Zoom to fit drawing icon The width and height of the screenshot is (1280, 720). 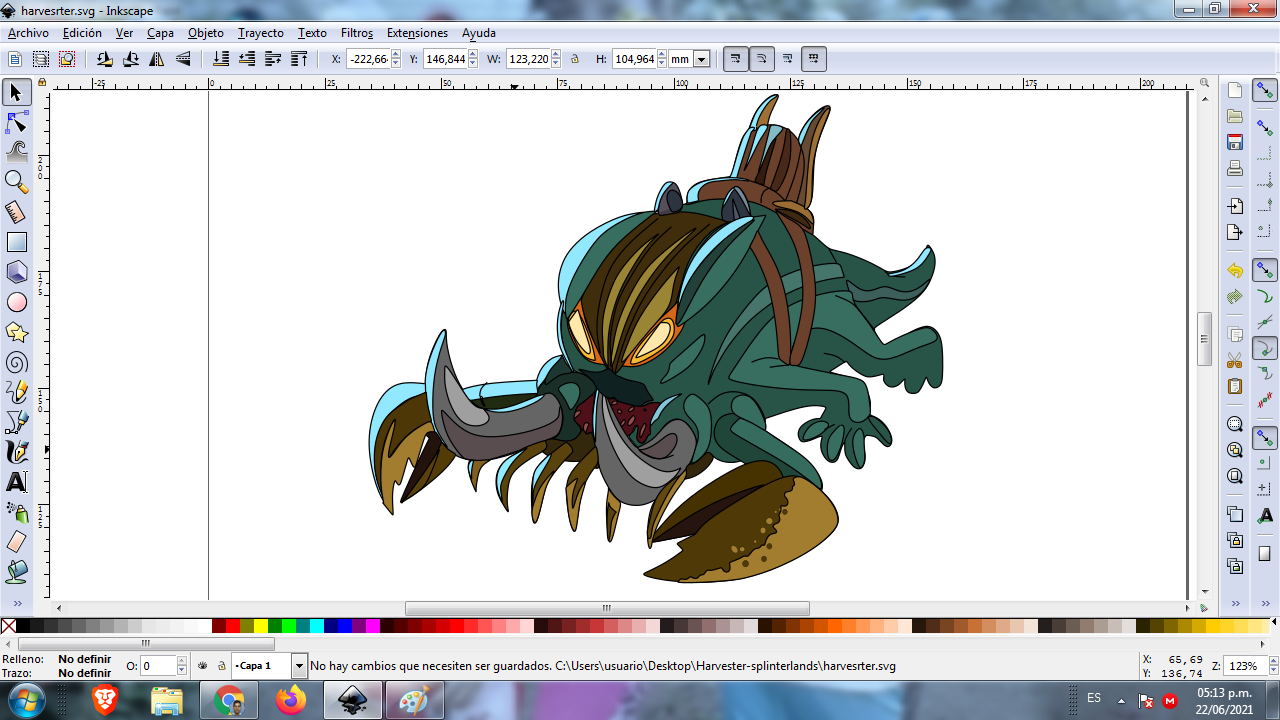point(1235,450)
